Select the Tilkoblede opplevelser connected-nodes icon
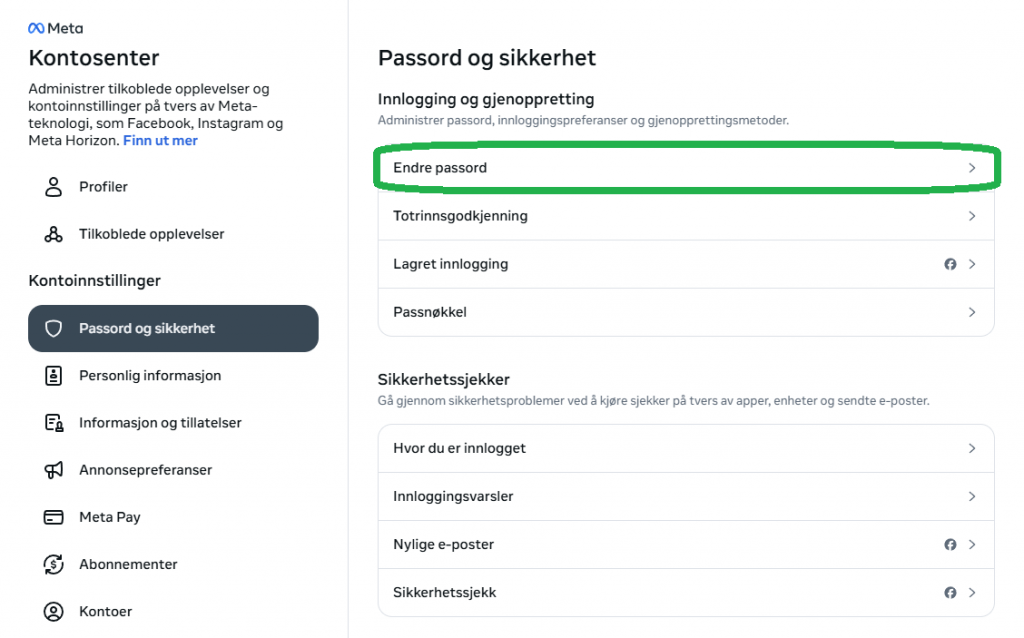This screenshot has height=638, width=1024. [54, 234]
